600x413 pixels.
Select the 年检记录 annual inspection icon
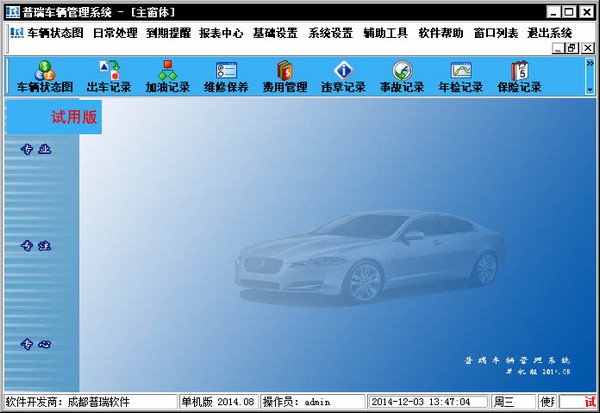tap(460, 77)
